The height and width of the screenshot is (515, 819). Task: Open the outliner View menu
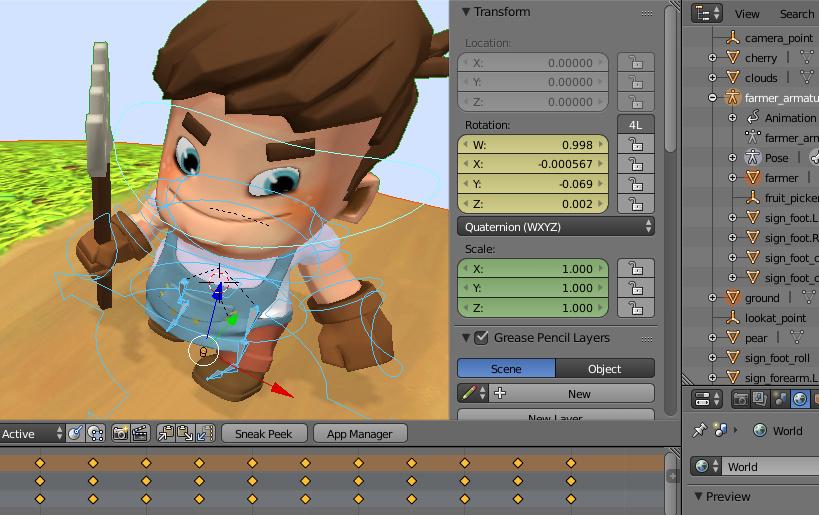coord(747,14)
